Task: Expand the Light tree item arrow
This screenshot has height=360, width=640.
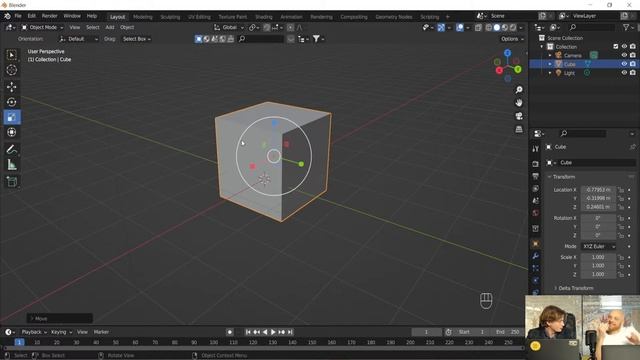Action: click(550, 73)
